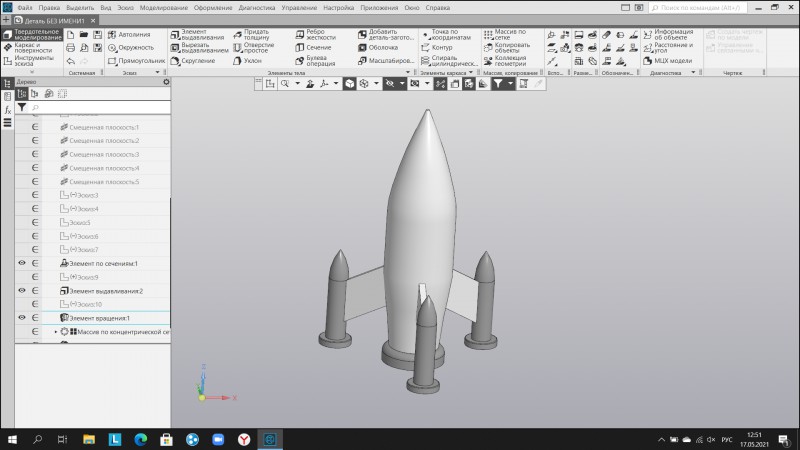Click the Спираль цилиндрическая tool
The width and height of the screenshot is (800, 450).
pos(449,61)
